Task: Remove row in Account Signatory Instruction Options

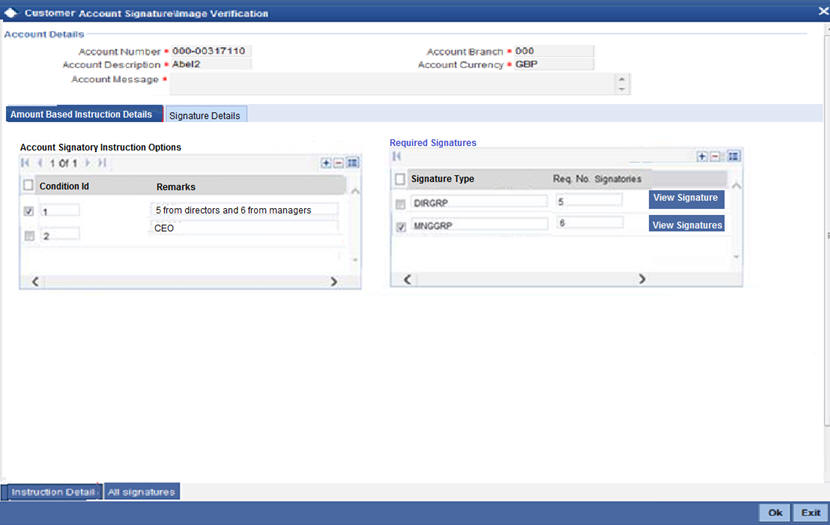Action: (339, 163)
